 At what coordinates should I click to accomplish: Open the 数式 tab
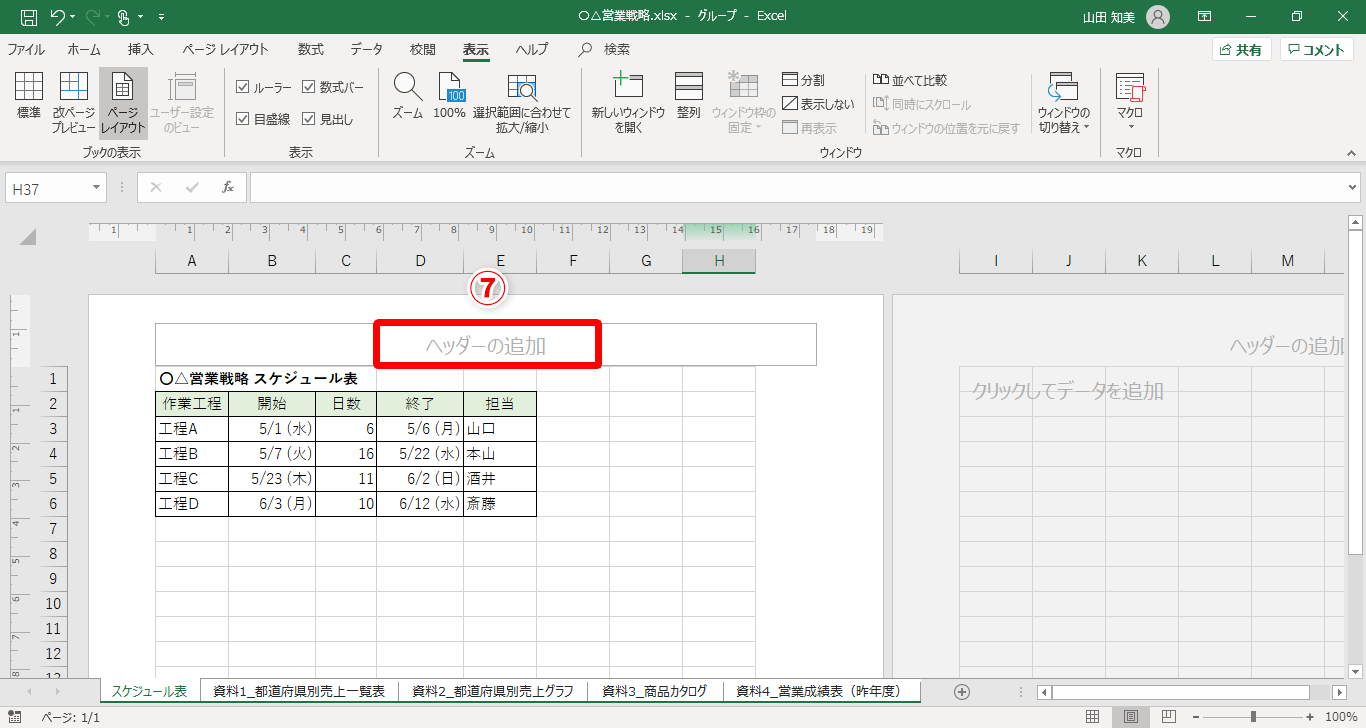point(311,49)
